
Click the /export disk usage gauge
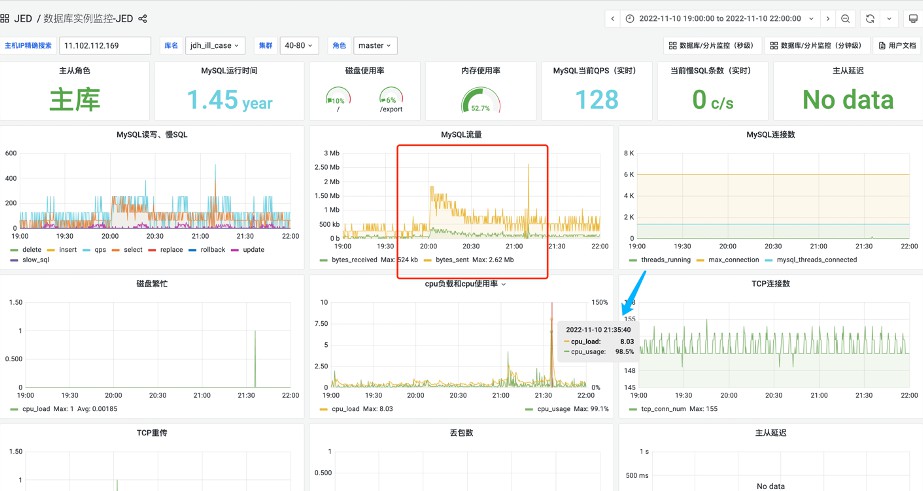point(391,99)
